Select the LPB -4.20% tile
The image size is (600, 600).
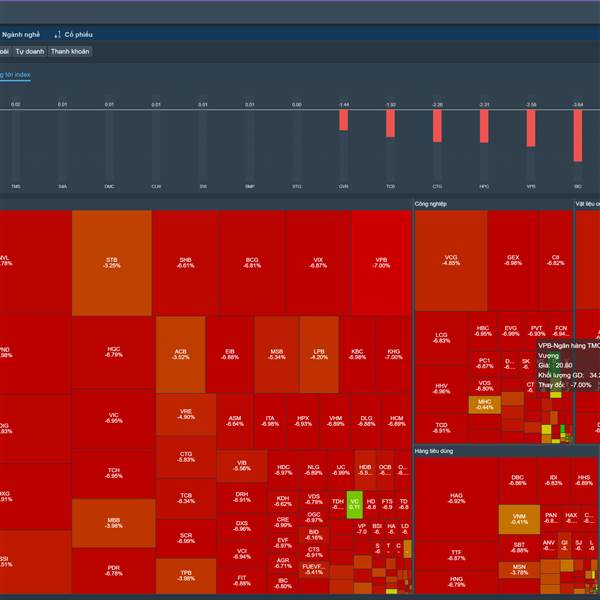319,354
